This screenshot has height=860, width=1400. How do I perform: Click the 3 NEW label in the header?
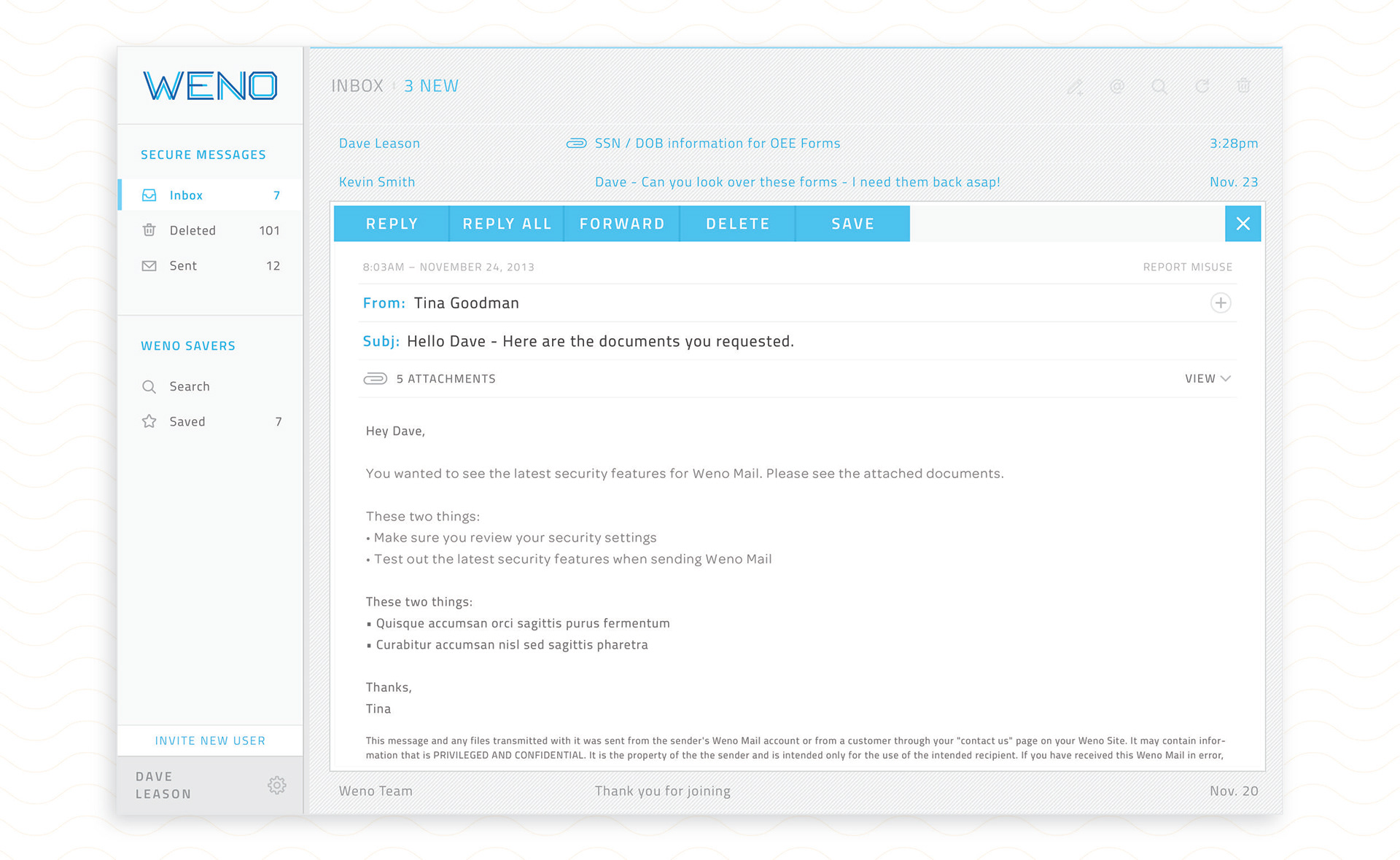tap(431, 86)
